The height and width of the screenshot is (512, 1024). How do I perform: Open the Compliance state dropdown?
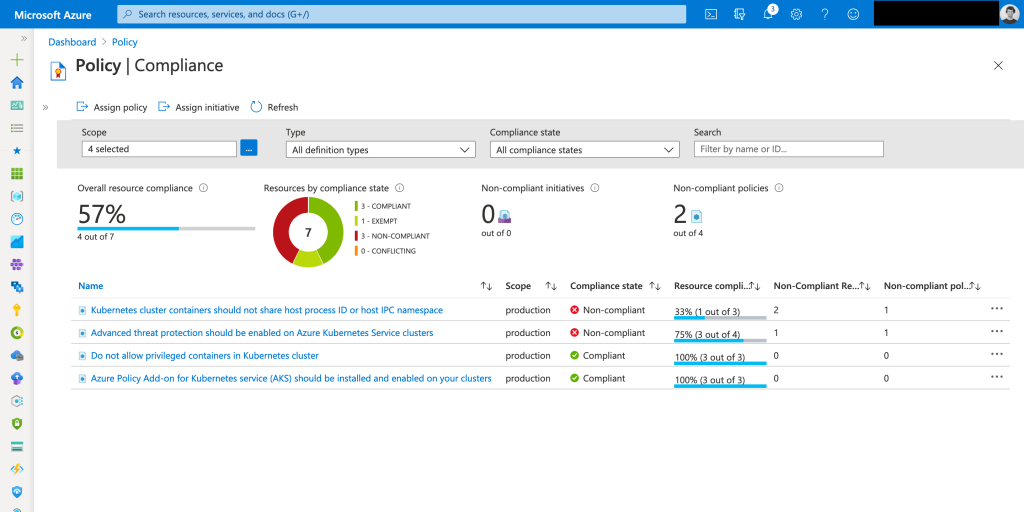584,150
